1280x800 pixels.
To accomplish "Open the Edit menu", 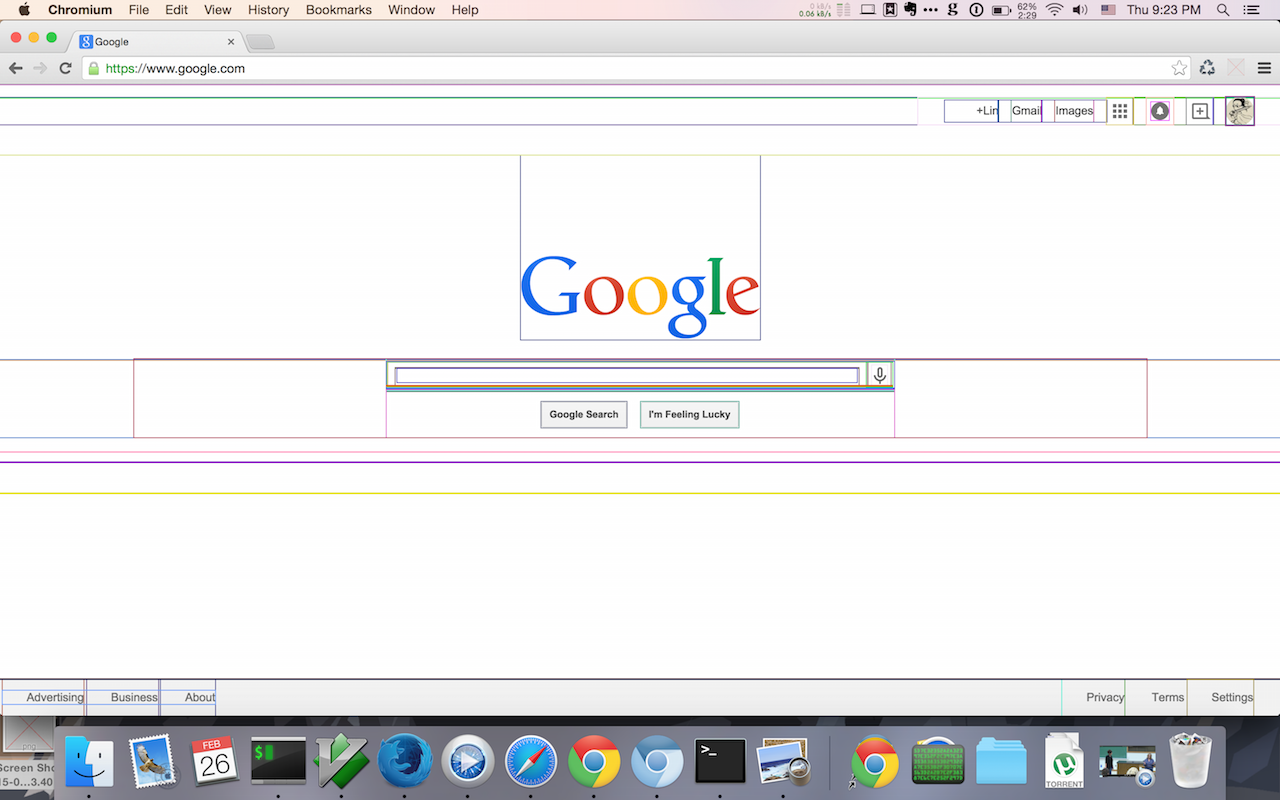I will coord(177,10).
